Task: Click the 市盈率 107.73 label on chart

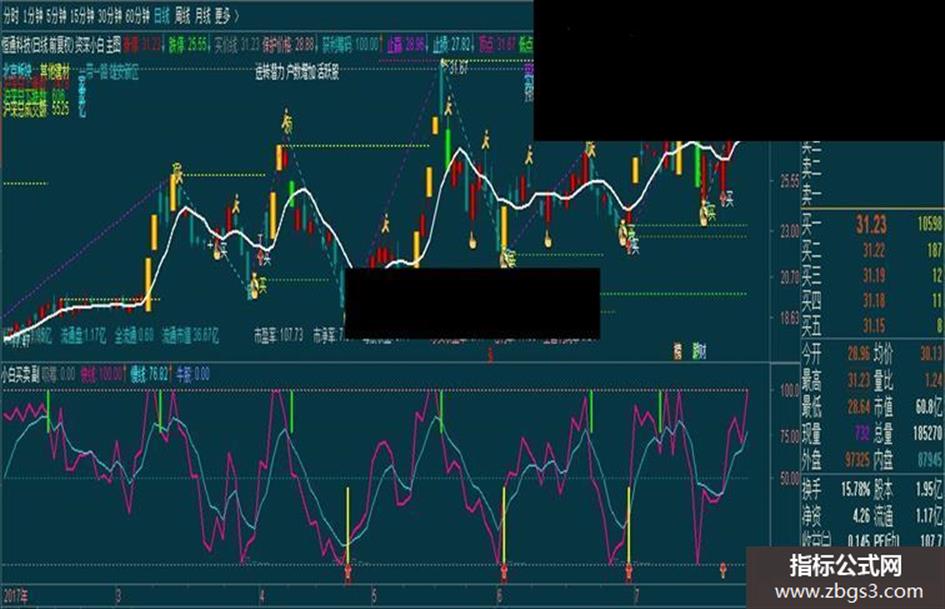Action: tap(278, 335)
